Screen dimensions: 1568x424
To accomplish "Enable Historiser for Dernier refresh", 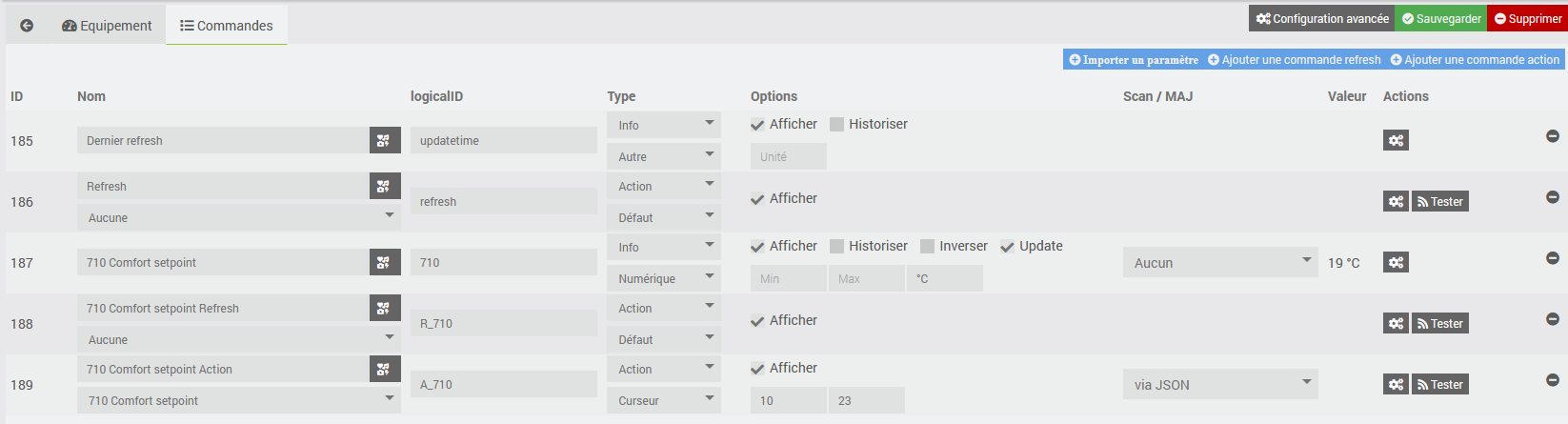I will click(837, 124).
